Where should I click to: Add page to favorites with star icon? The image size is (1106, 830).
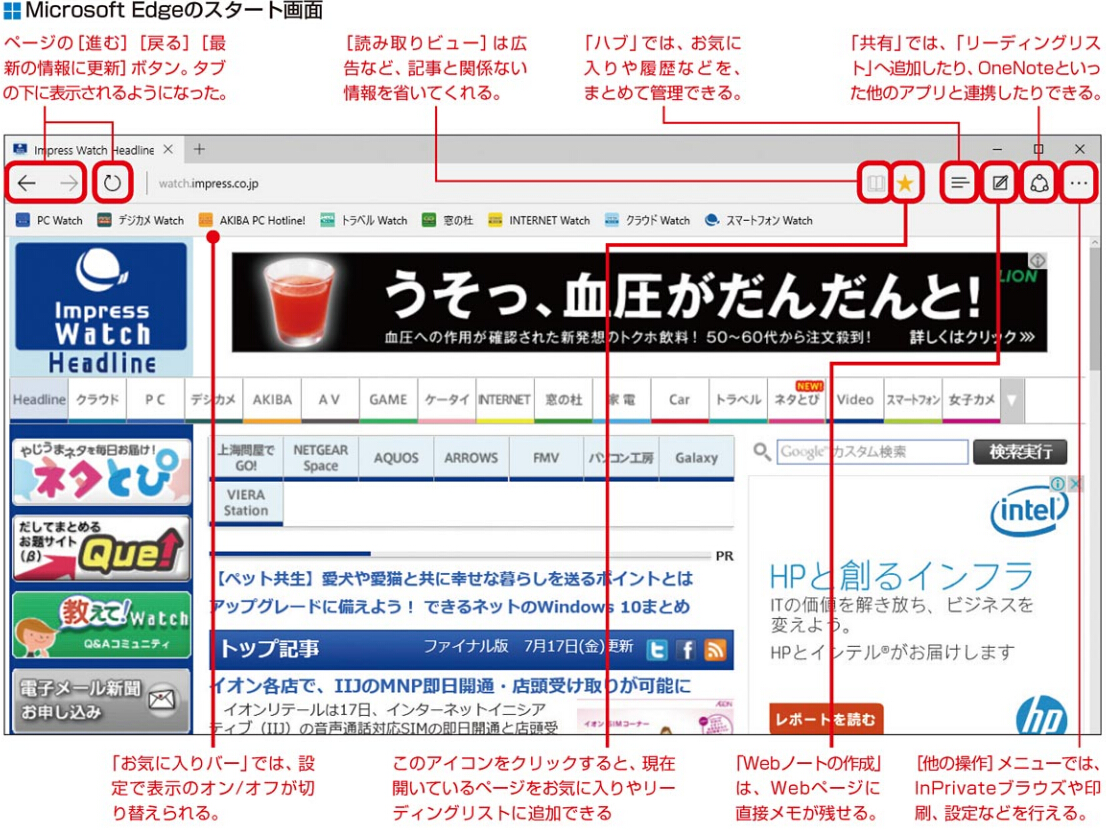pyautogui.click(x=905, y=183)
